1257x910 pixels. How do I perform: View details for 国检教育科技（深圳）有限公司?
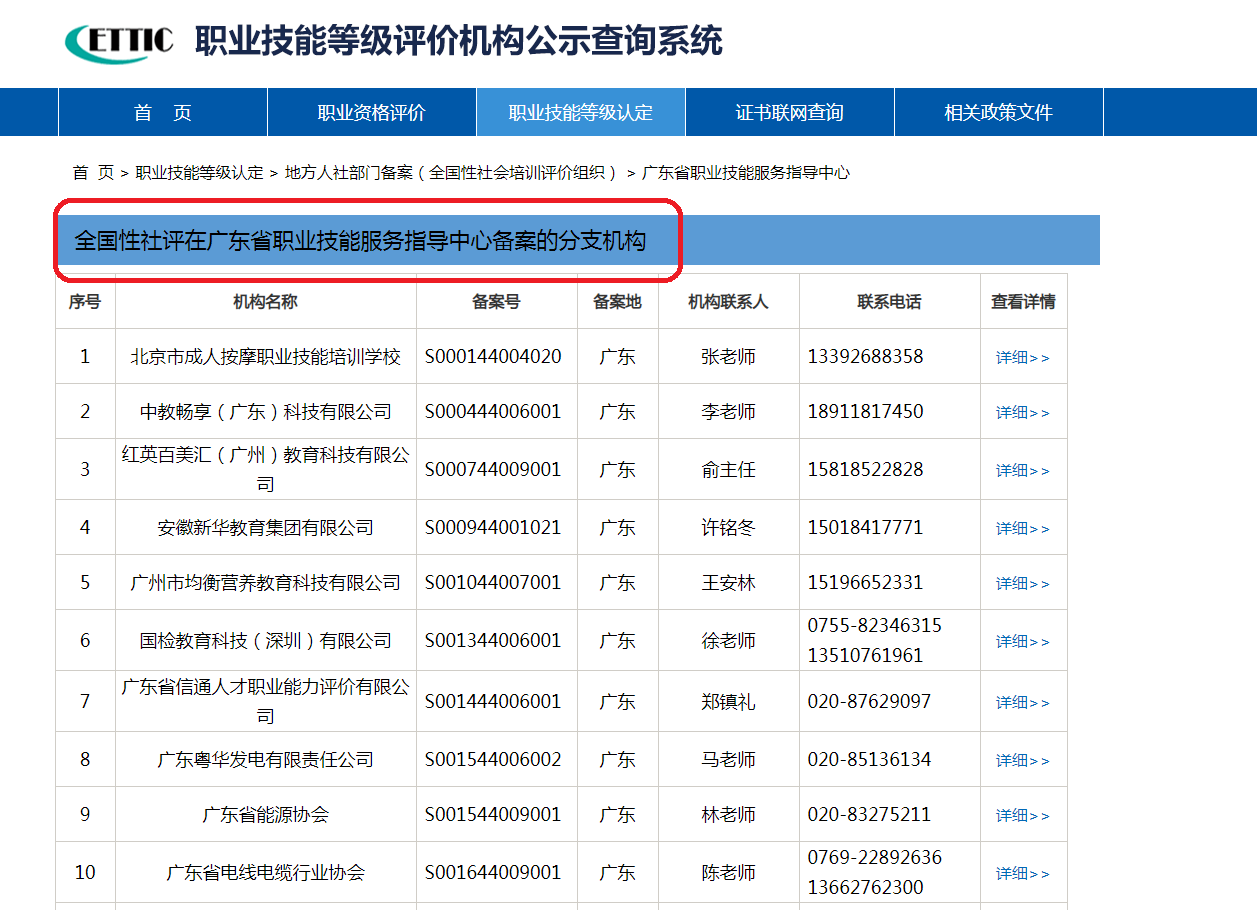coord(1023,642)
